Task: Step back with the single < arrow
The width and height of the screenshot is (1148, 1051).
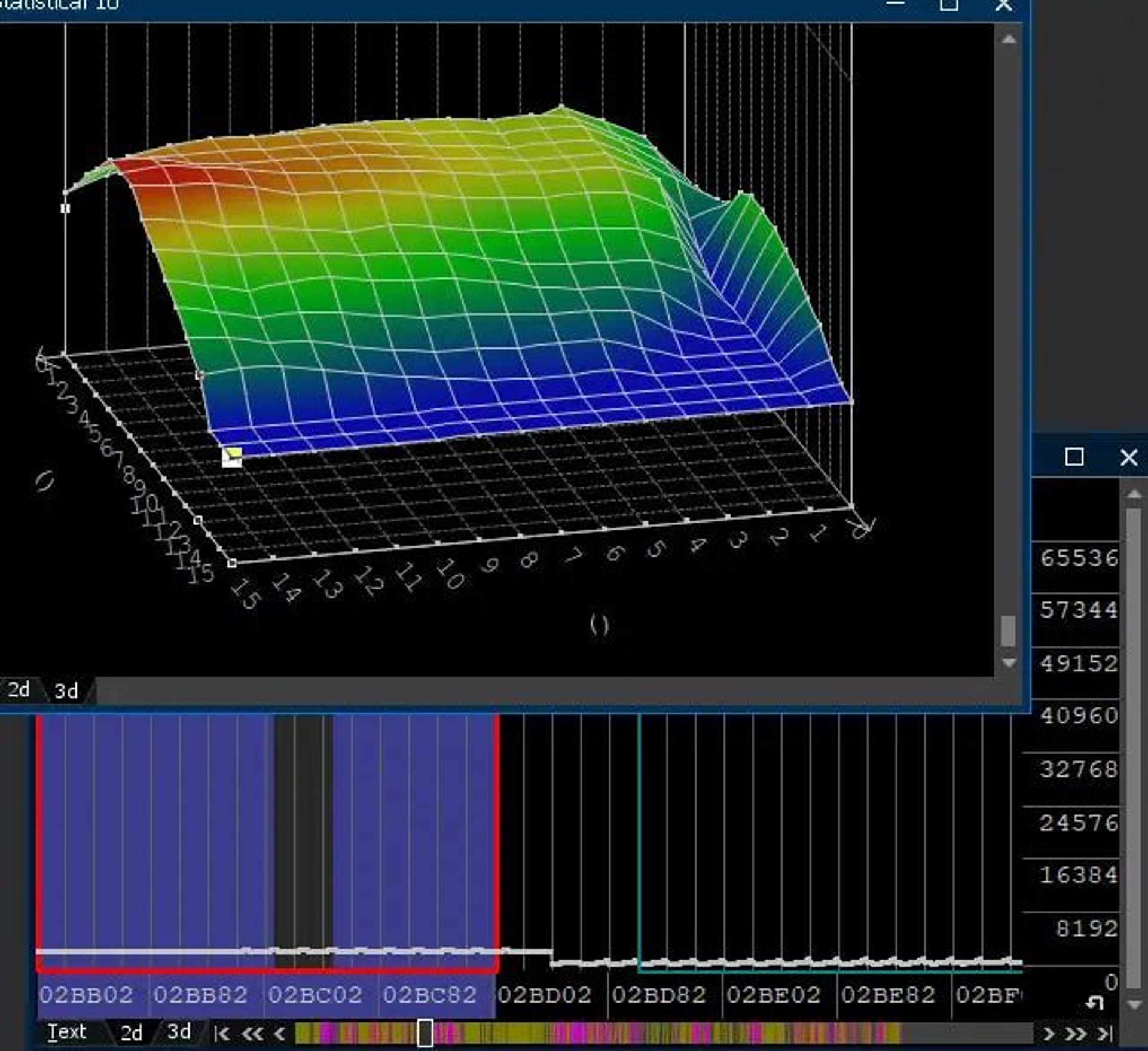Action: [x=279, y=1033]
